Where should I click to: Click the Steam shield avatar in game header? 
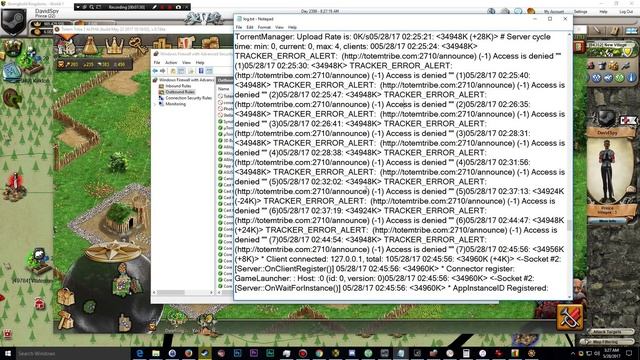(13, 21)
